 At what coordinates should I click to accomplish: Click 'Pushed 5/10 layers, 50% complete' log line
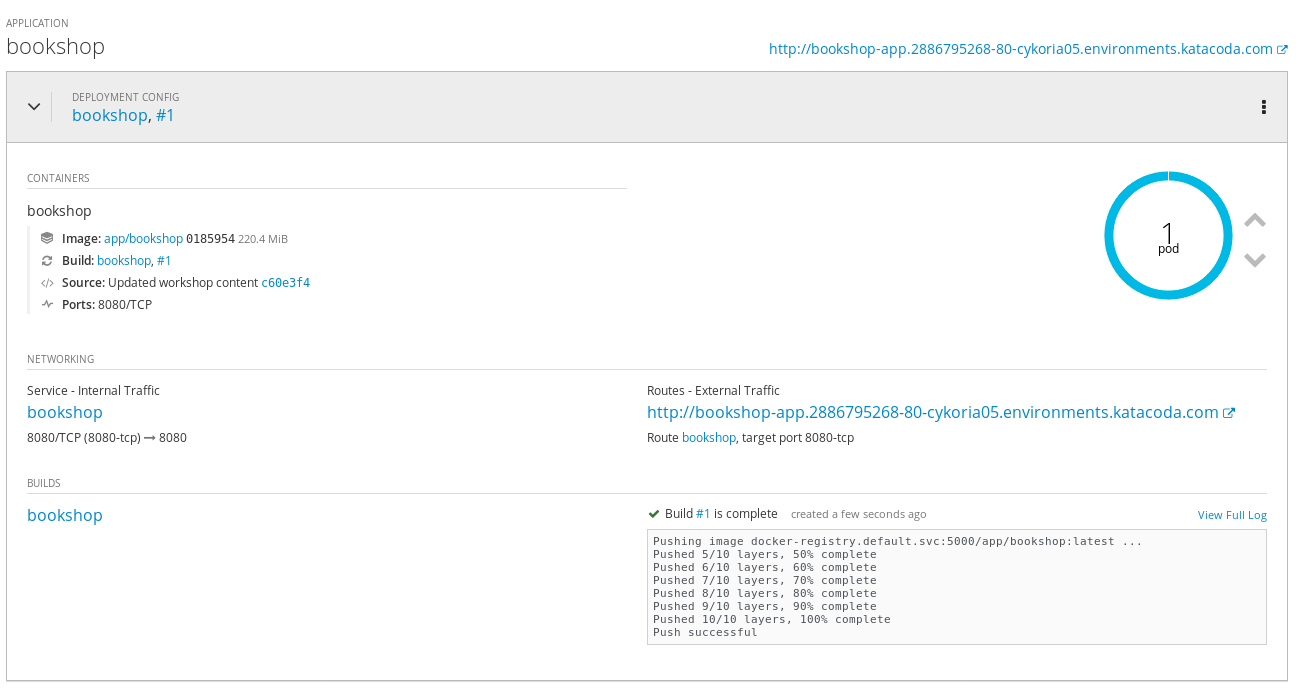coord(764,554)
